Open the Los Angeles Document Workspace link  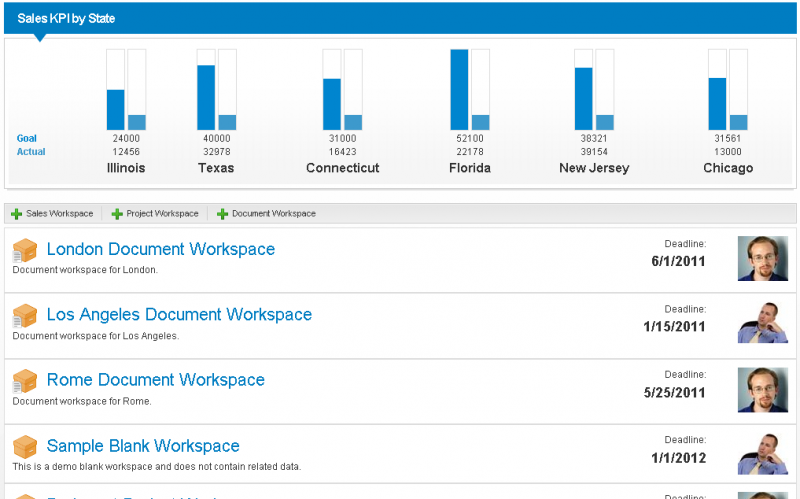(179, 314)
